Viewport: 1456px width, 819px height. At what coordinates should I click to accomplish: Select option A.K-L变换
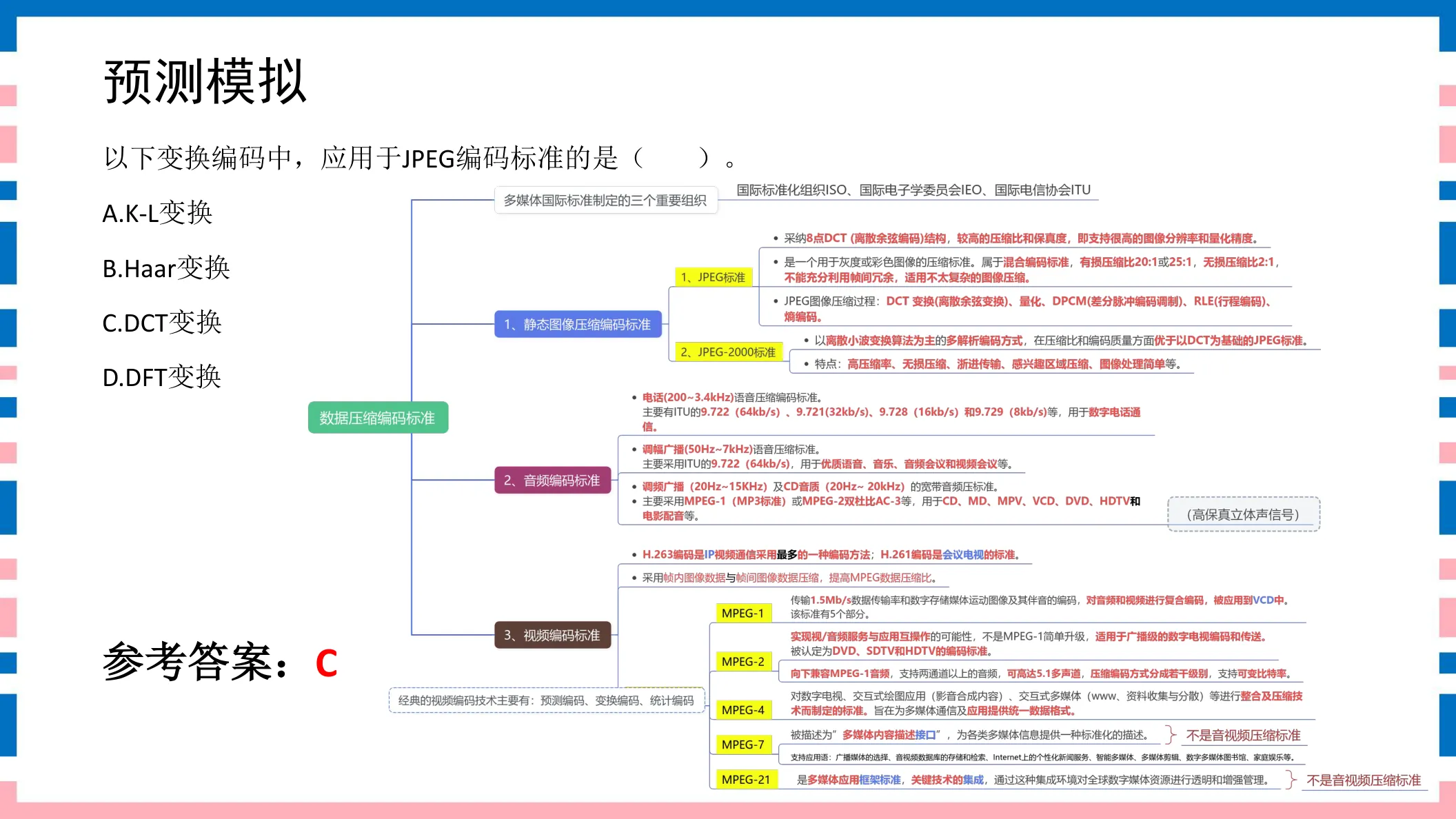pos(157,213)
